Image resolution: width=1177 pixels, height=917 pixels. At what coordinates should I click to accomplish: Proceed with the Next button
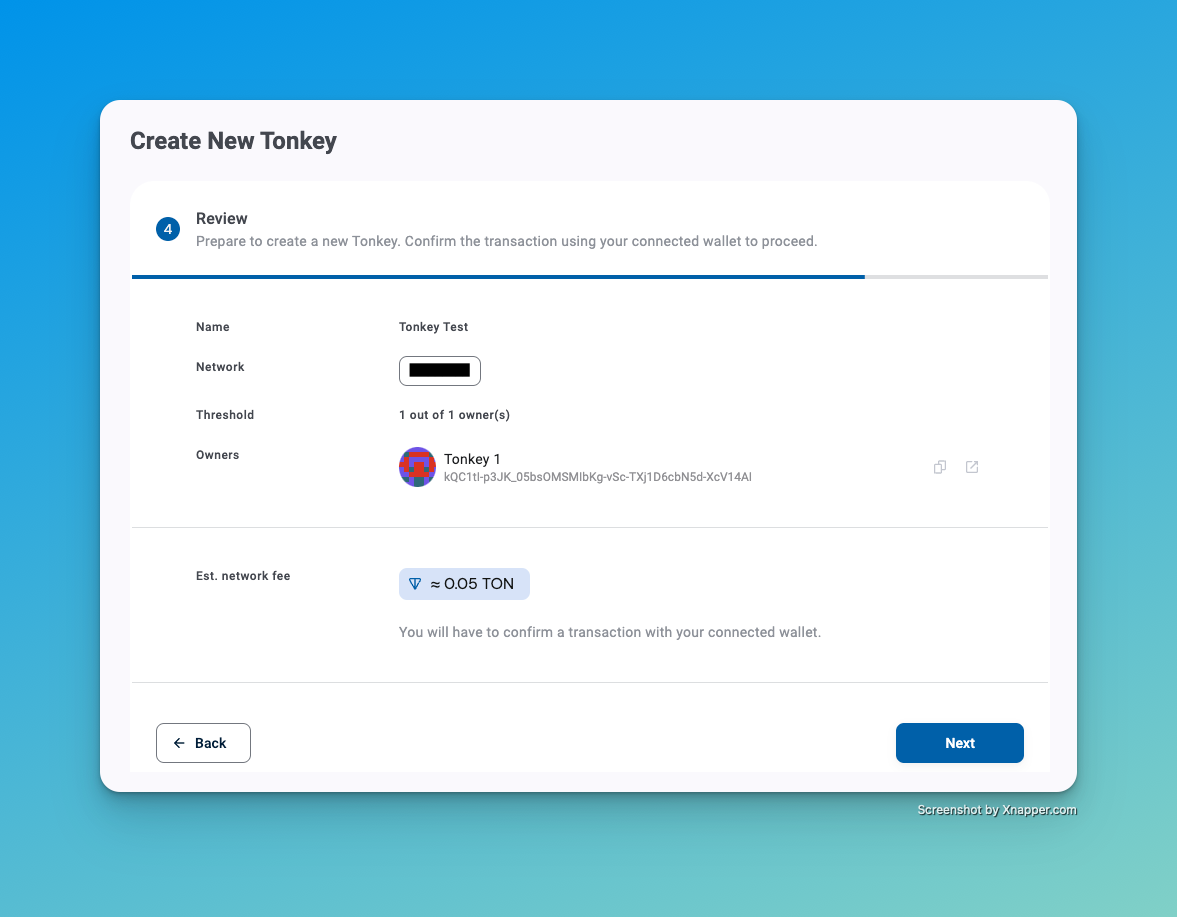[959, 743]
